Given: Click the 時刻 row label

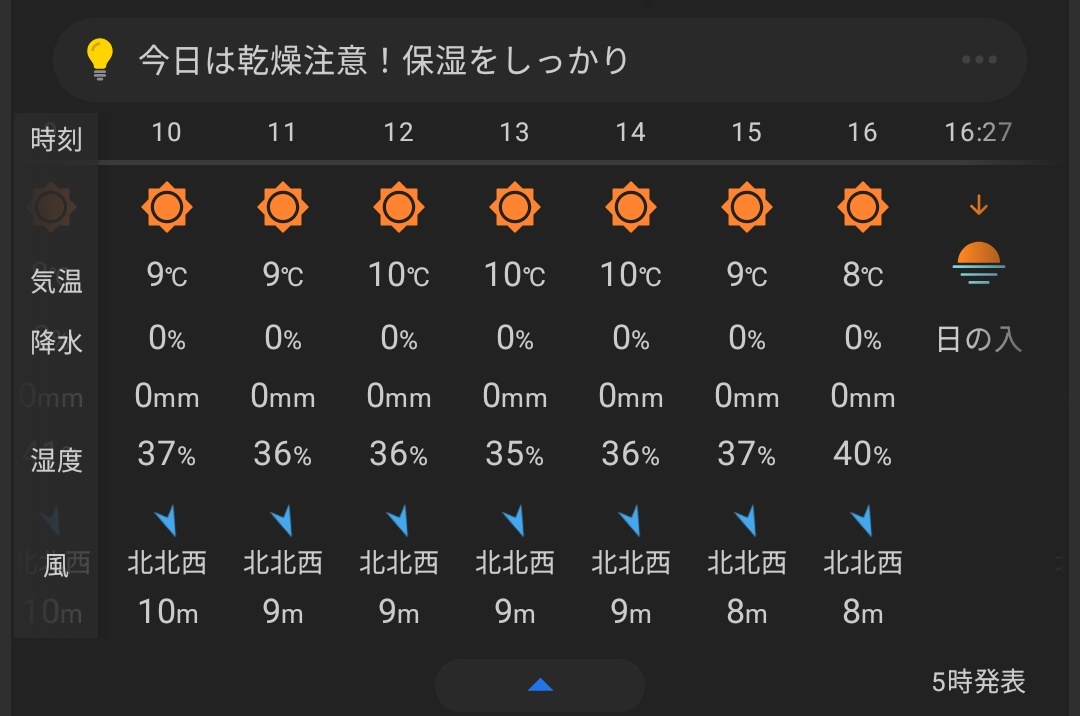Looking at the screenshot, I should (x=56, y=140).
